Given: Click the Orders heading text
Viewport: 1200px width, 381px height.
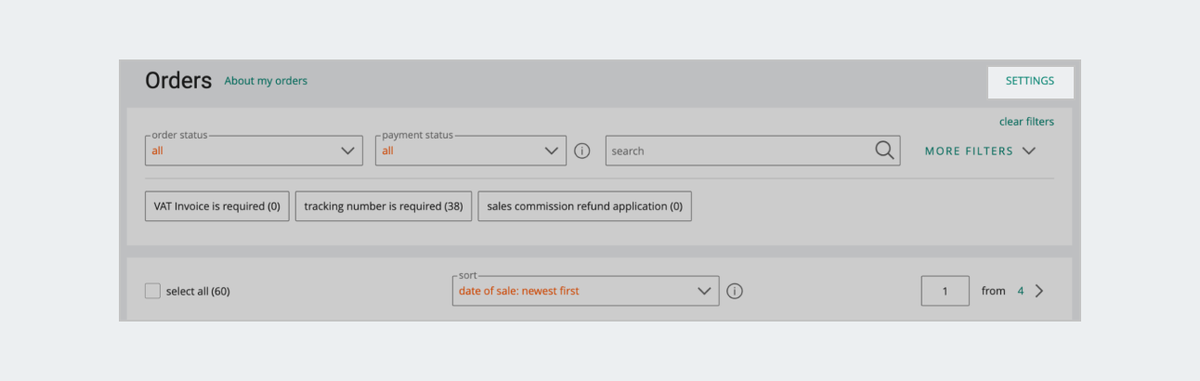Looking at the screenshot, I should tap(178, 81).
